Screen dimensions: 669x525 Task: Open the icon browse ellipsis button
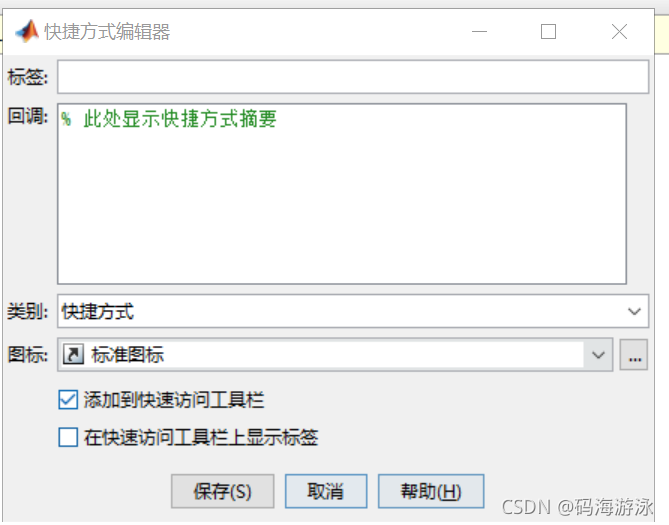pos(634,355)
